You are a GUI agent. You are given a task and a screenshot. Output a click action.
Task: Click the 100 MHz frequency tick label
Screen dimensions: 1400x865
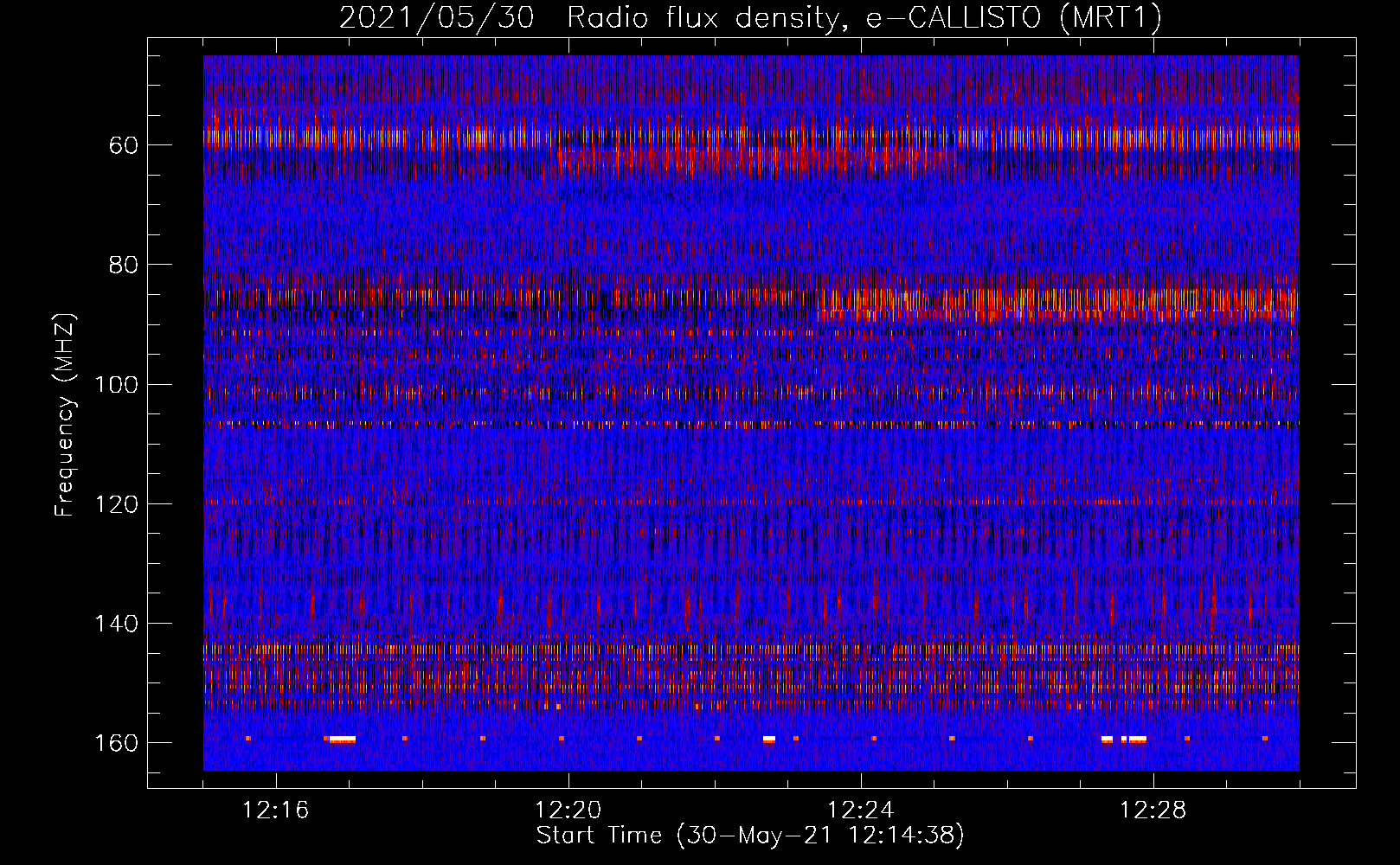point(117,385)
